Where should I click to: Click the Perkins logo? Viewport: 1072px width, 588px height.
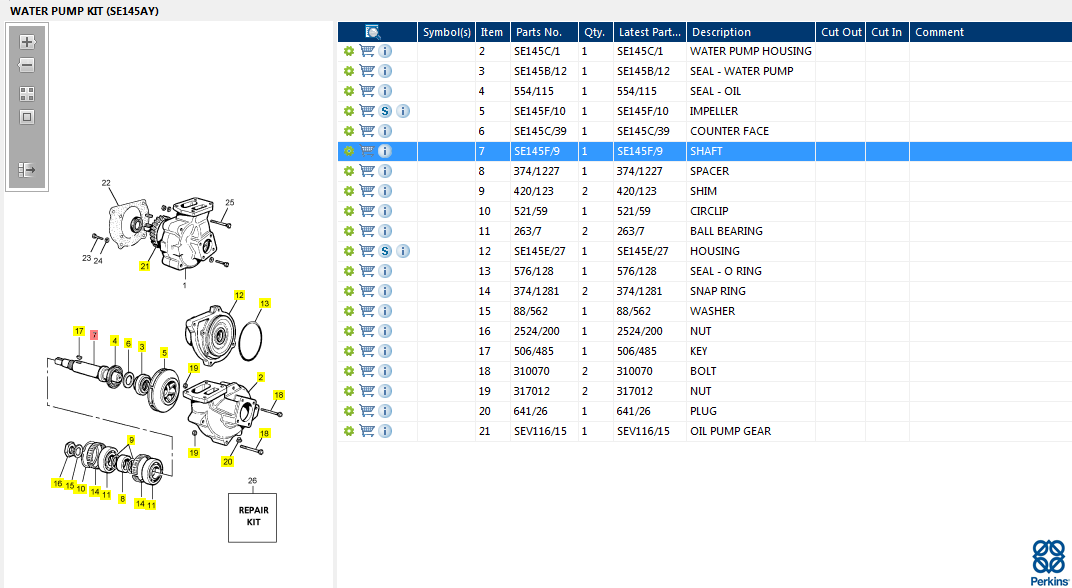tap(1049, 561)
